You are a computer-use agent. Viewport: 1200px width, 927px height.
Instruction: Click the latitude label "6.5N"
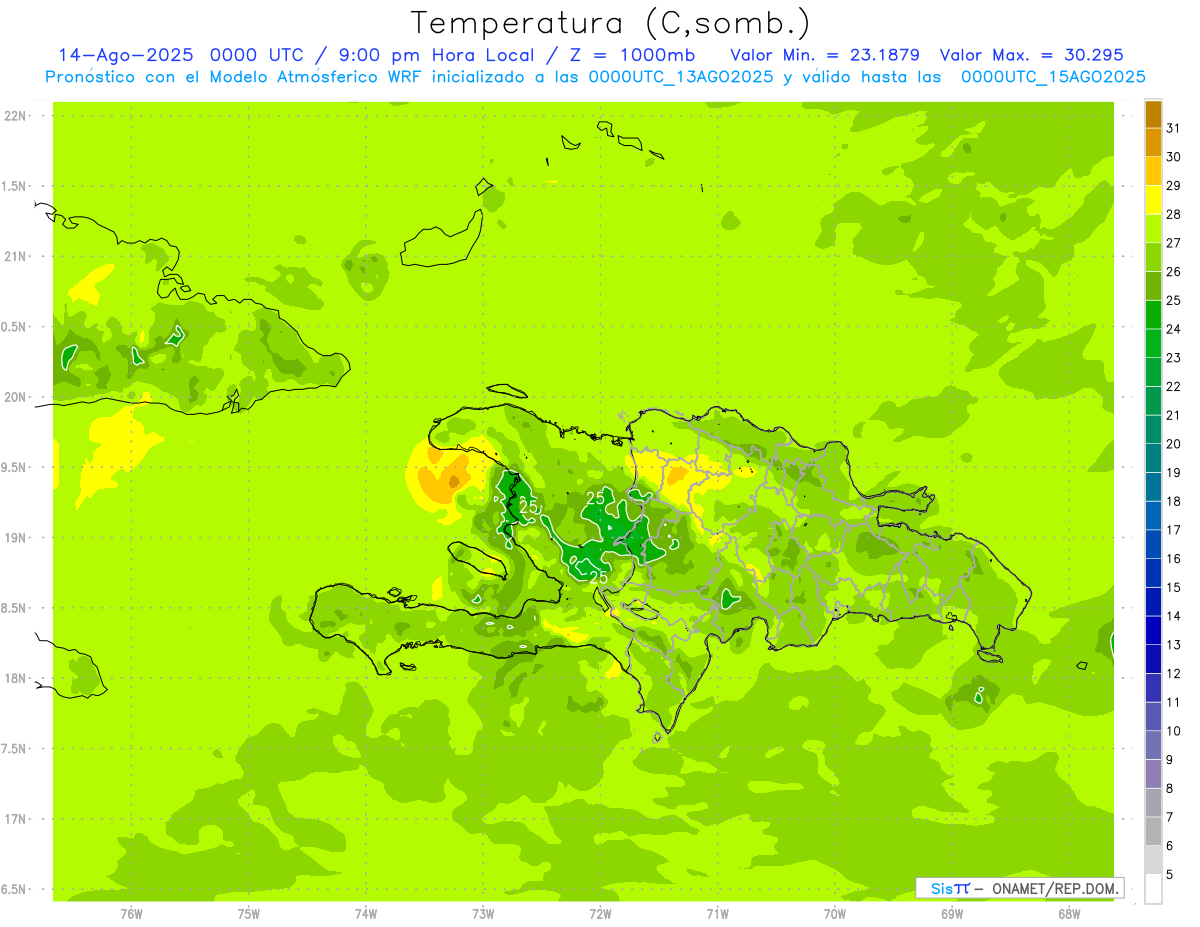tap(13, 889)
